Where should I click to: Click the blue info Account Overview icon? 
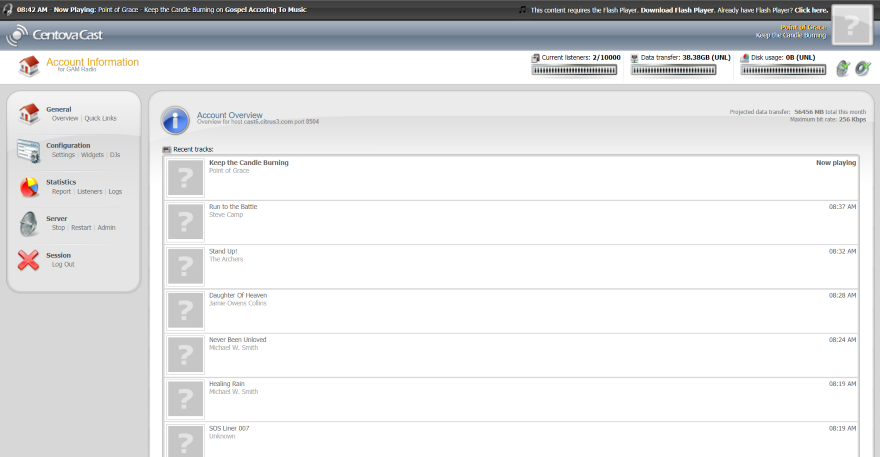(175, 120)
